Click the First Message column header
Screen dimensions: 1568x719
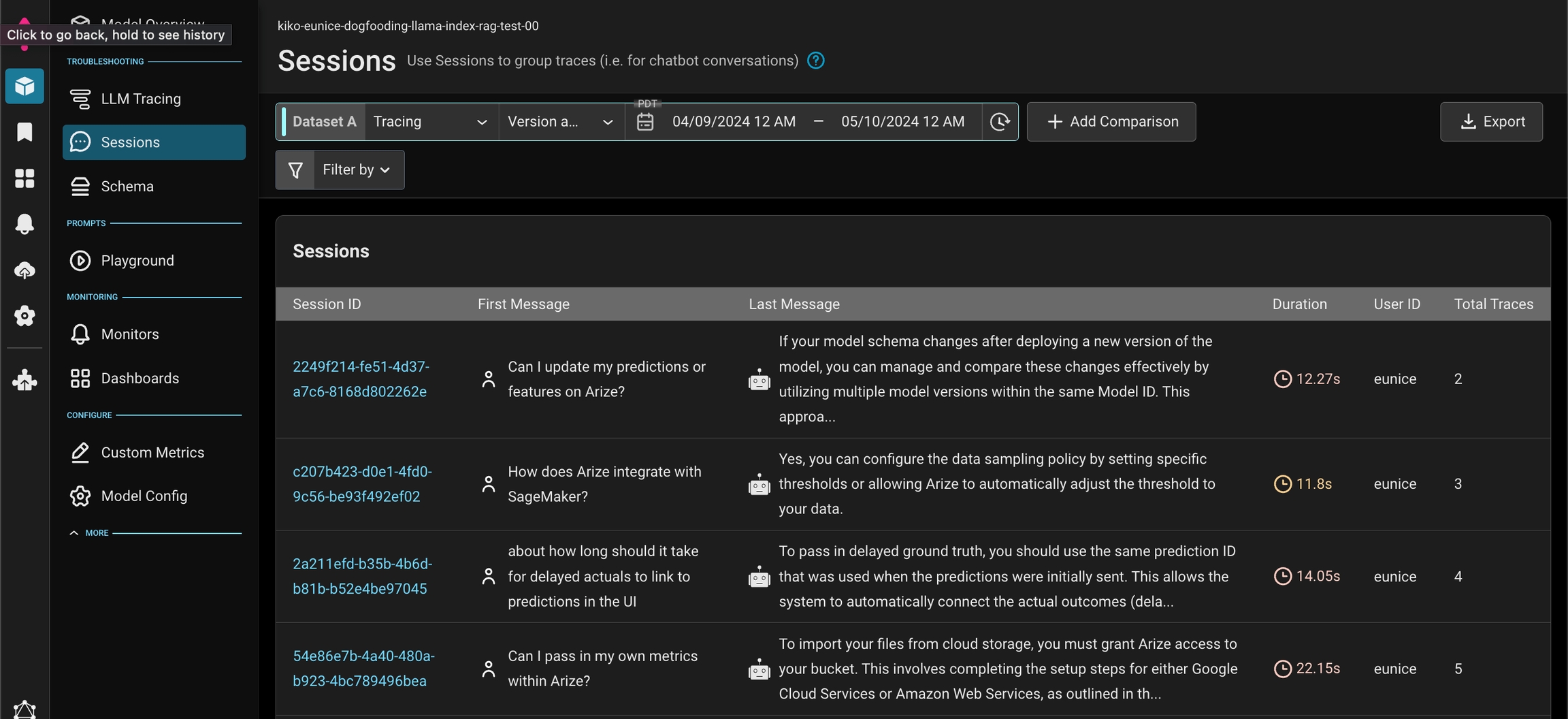(x=523, y=304)
